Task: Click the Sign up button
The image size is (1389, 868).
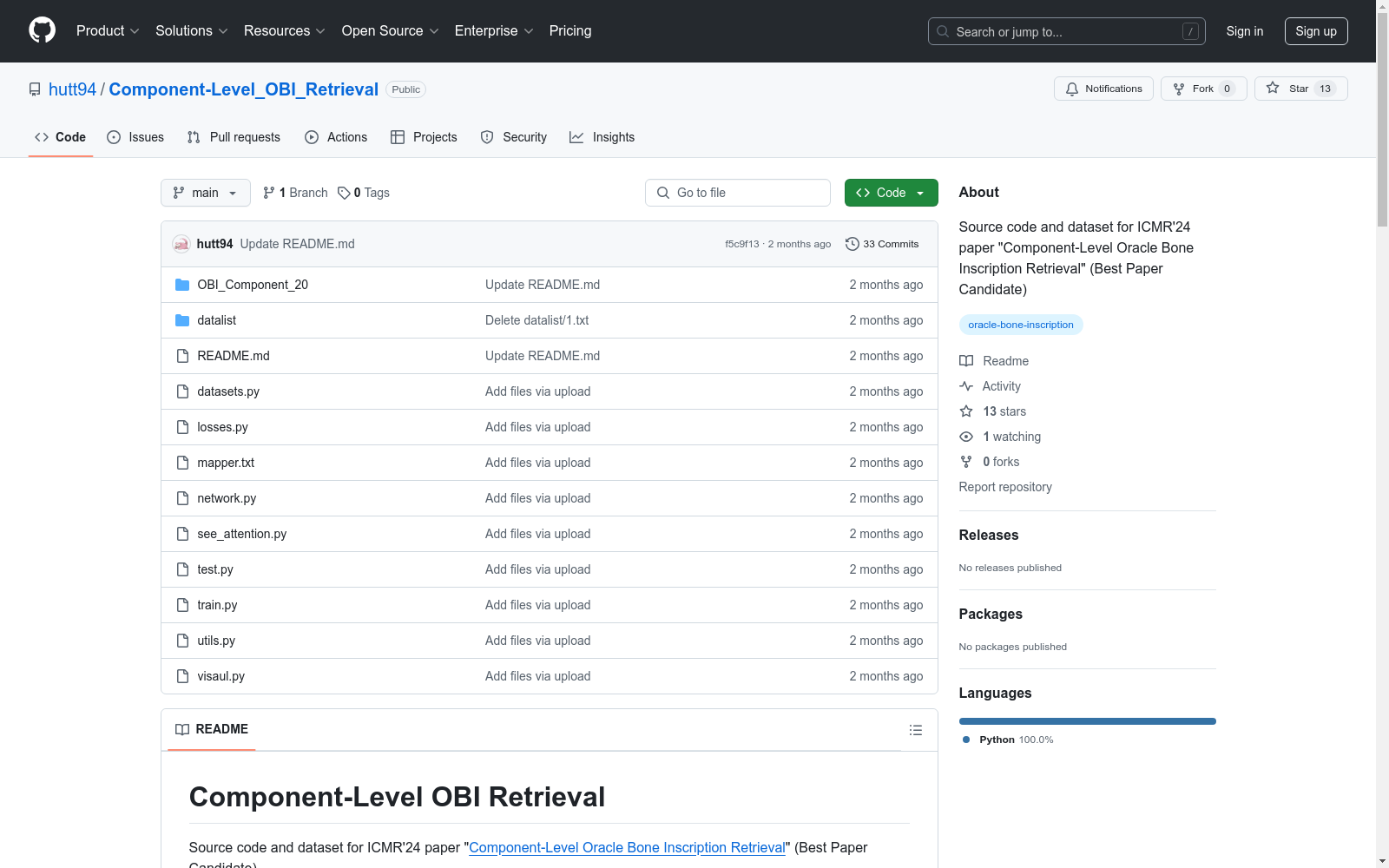Action: [1315, 31]
